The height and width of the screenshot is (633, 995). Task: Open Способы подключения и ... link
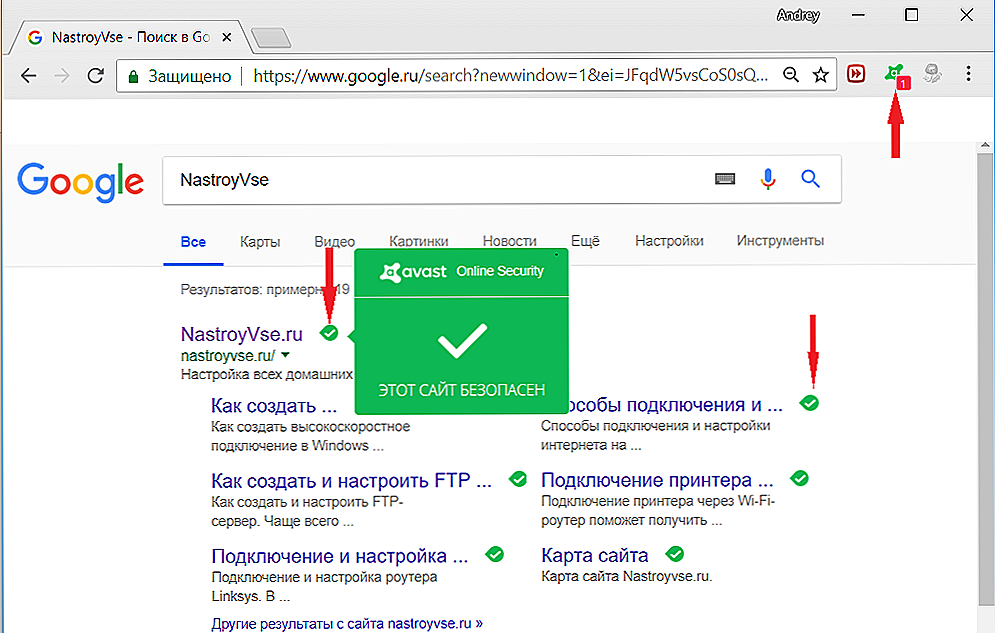(x=676, y=405)
